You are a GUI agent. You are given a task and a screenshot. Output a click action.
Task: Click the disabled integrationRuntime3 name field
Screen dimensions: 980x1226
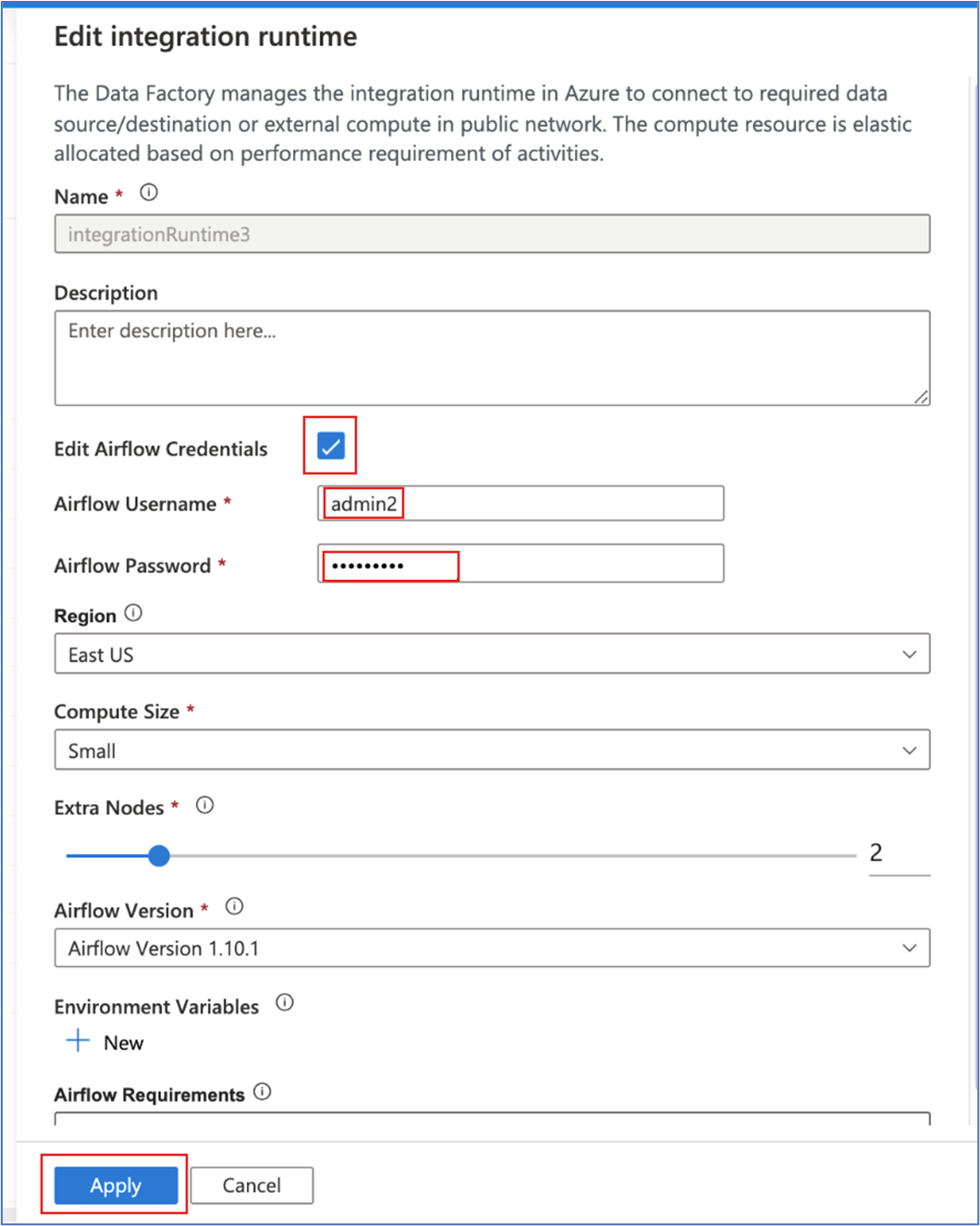(x=493, y=234)
